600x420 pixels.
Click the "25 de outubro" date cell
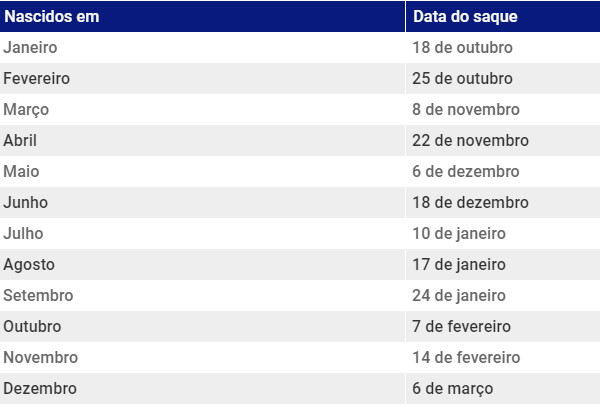pos(462,78)
